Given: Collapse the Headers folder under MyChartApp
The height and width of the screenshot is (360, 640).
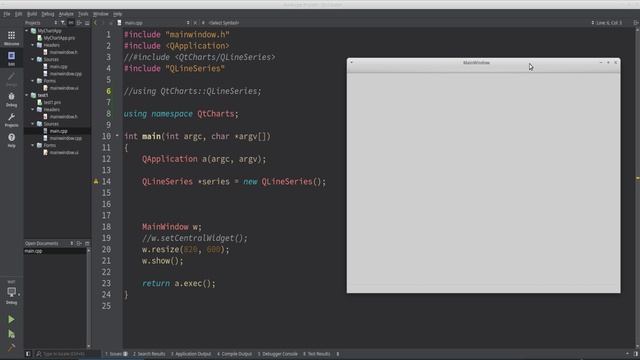Looking at the screenshot, I should pos(33,45).
